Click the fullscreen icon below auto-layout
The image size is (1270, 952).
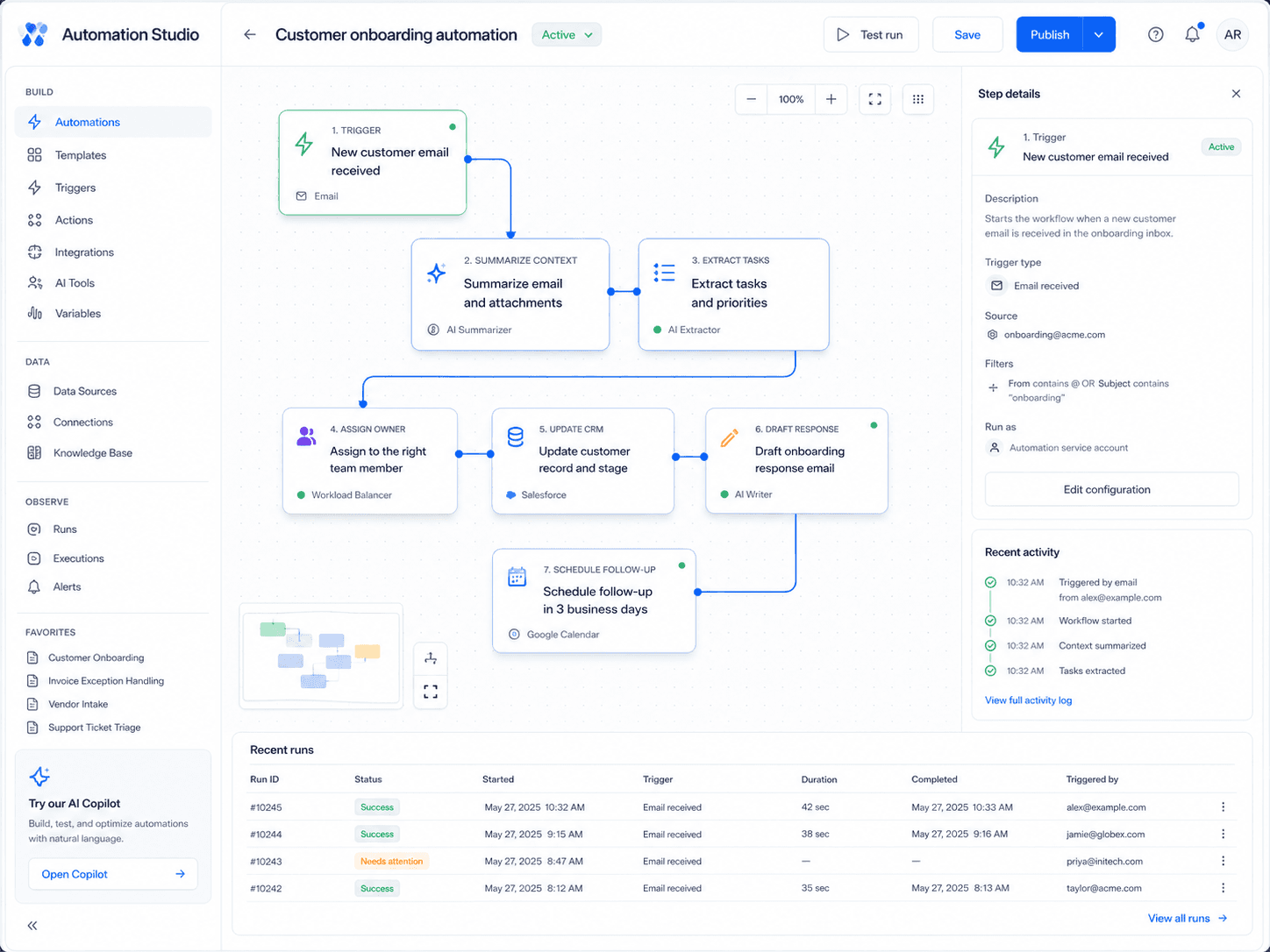[x=431, y=693]
